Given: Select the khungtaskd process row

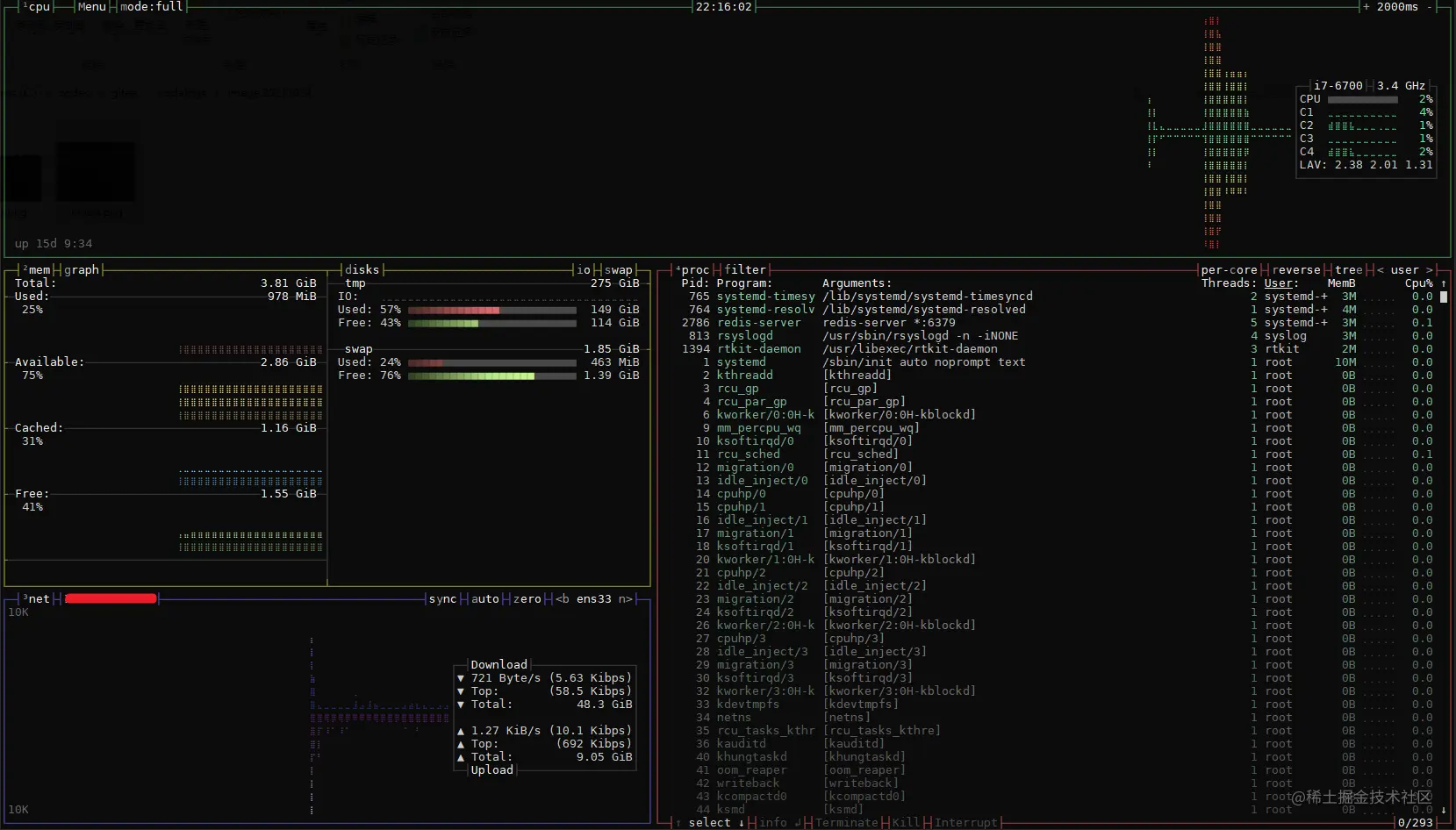Looking at the screenshot, I should tap(1057, 757).
